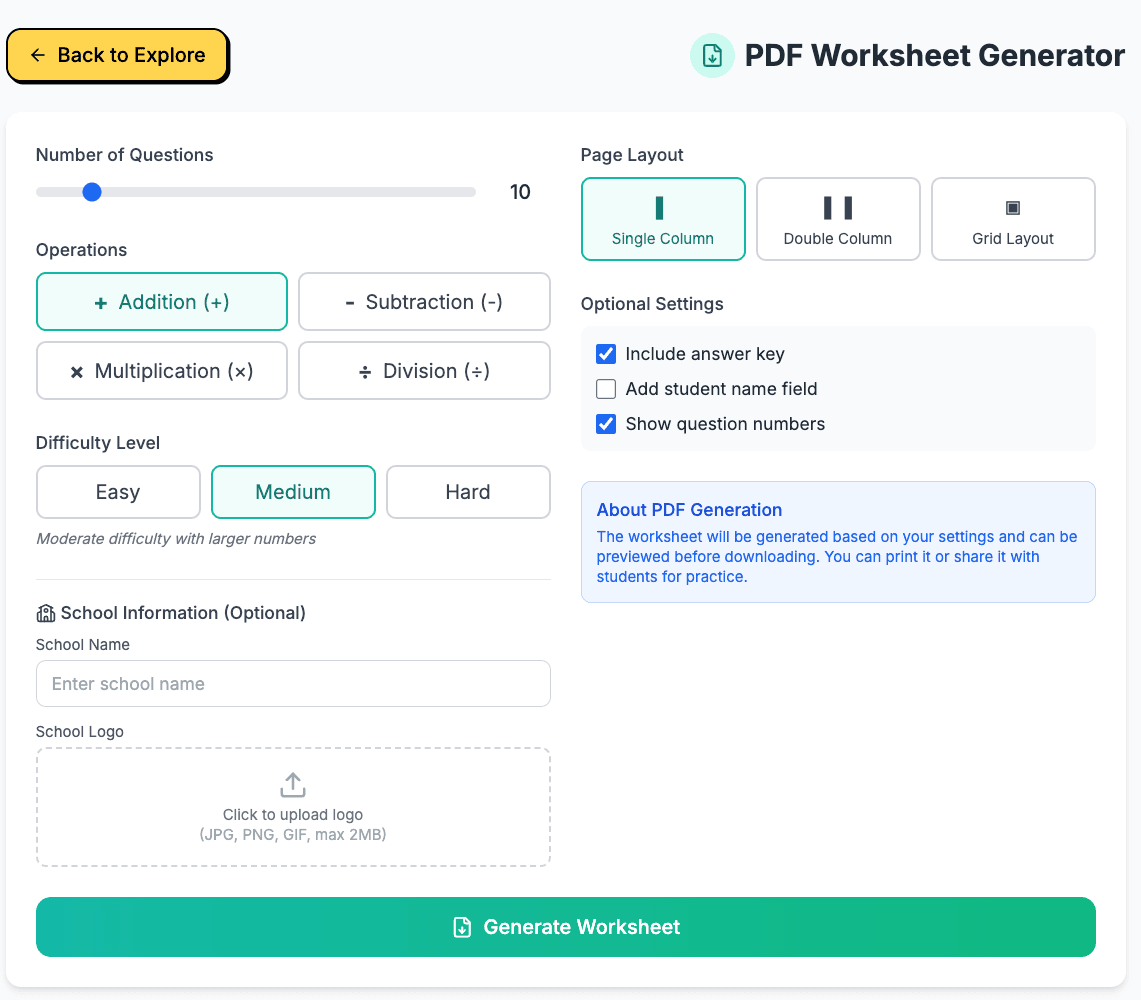The image size is (1141, 1000).
Task: Click Generate Worksheet button
Action: click(x=565, y=926)
